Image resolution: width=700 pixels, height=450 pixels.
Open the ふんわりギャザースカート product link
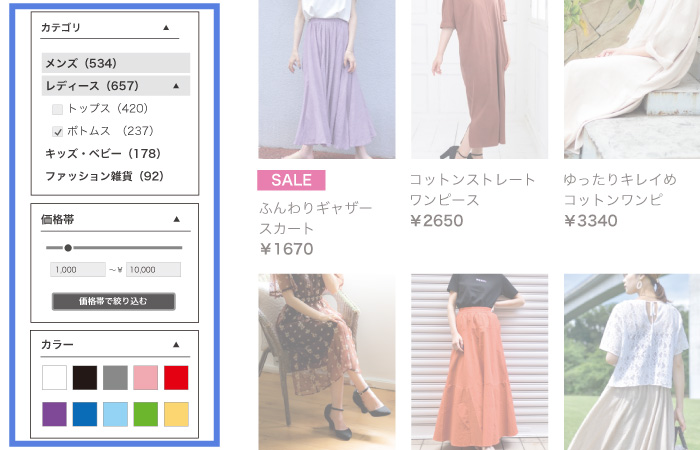315,218
